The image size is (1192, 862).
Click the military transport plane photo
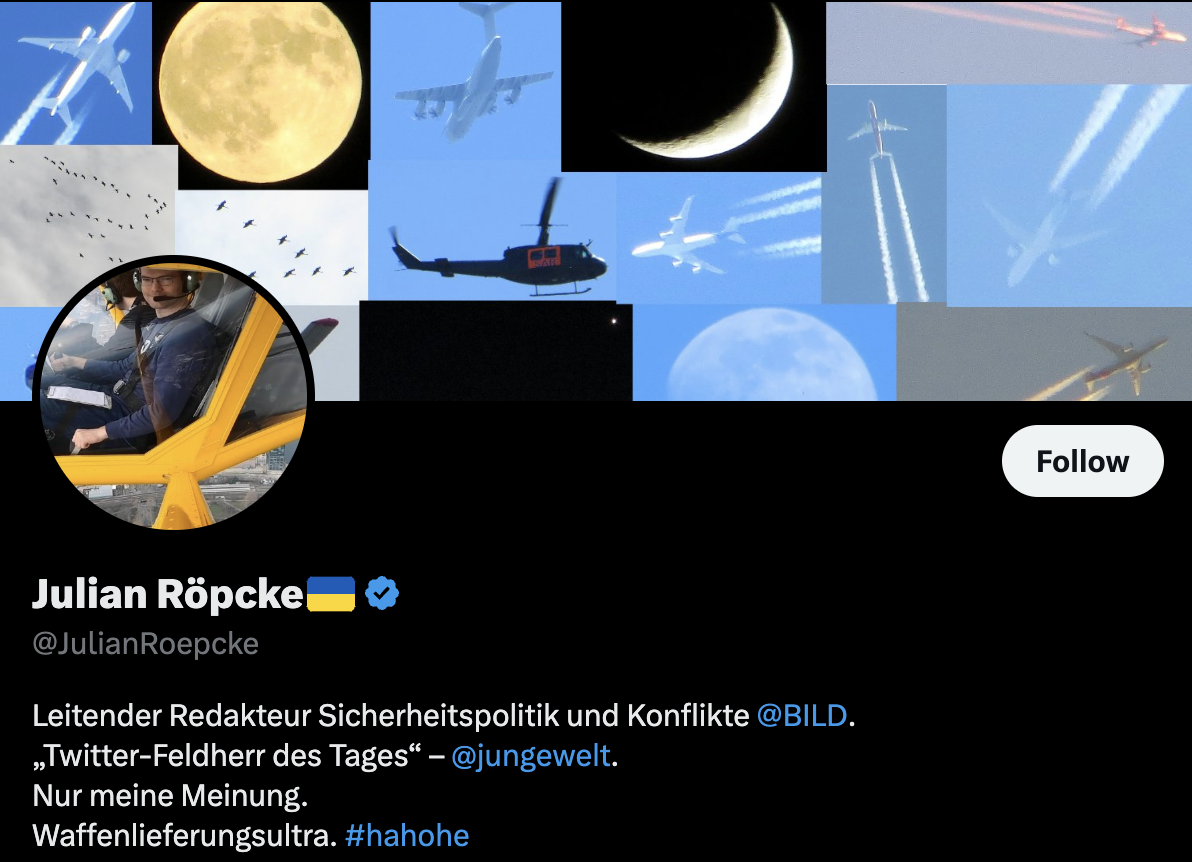465,81
